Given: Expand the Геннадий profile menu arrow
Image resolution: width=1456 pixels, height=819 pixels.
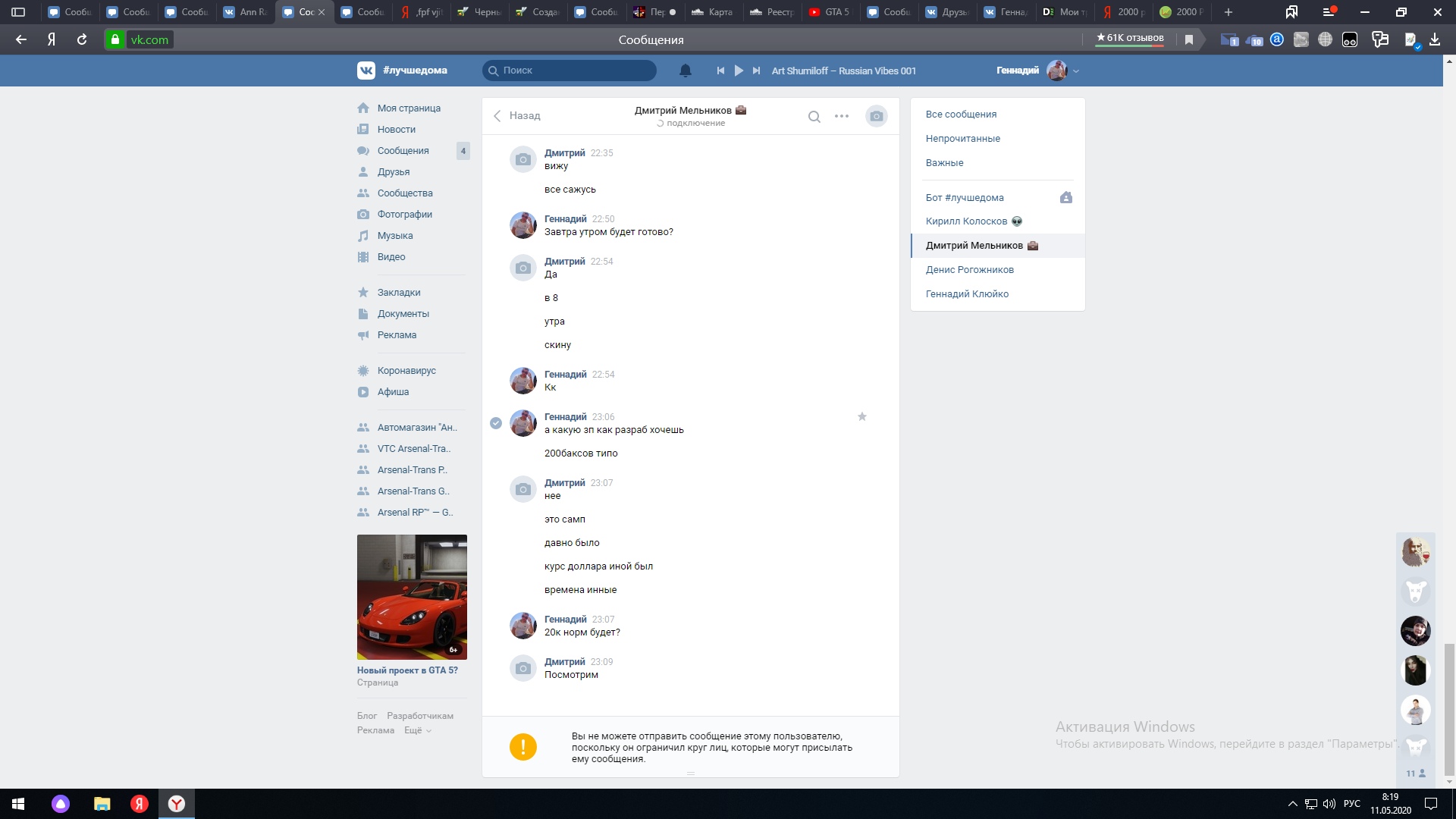Looking at the screenshot, I should pyautogui.click(x=1076, y=71).
